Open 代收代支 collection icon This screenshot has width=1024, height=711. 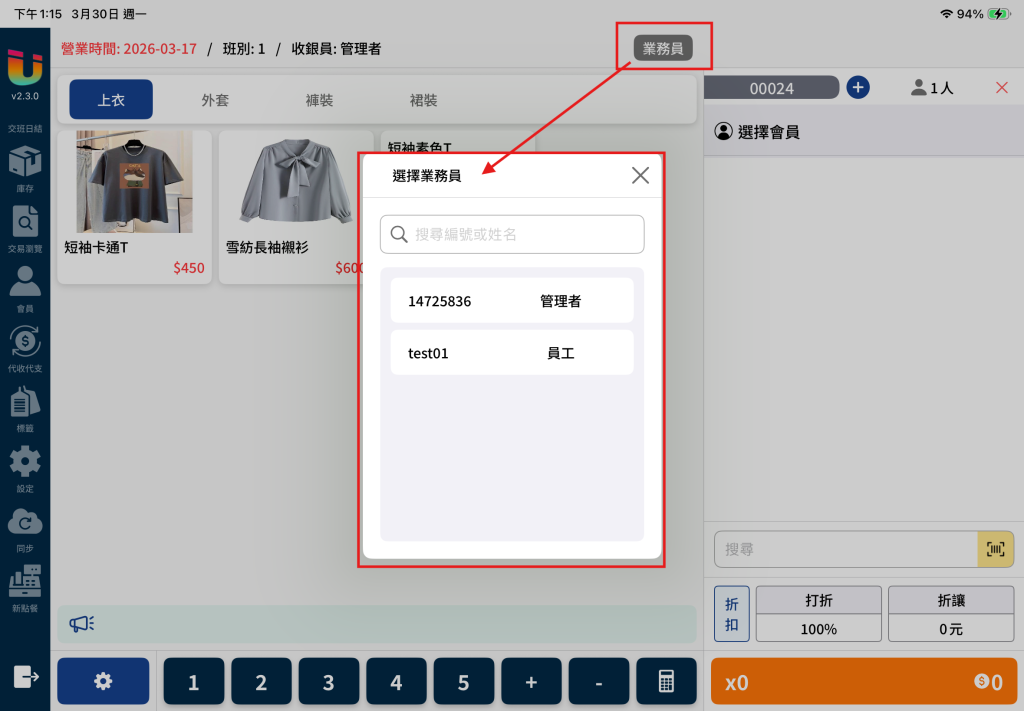[x=25, y=341]
